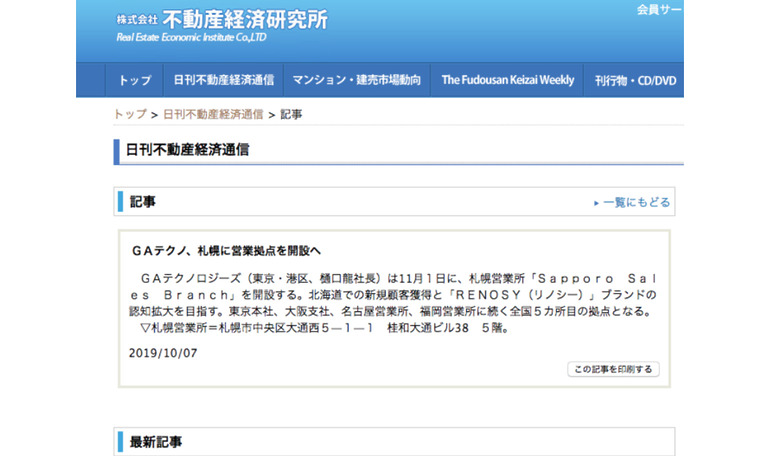Click the article headline GAテクノ、札幌に営業拠点を開設へ

226,249
